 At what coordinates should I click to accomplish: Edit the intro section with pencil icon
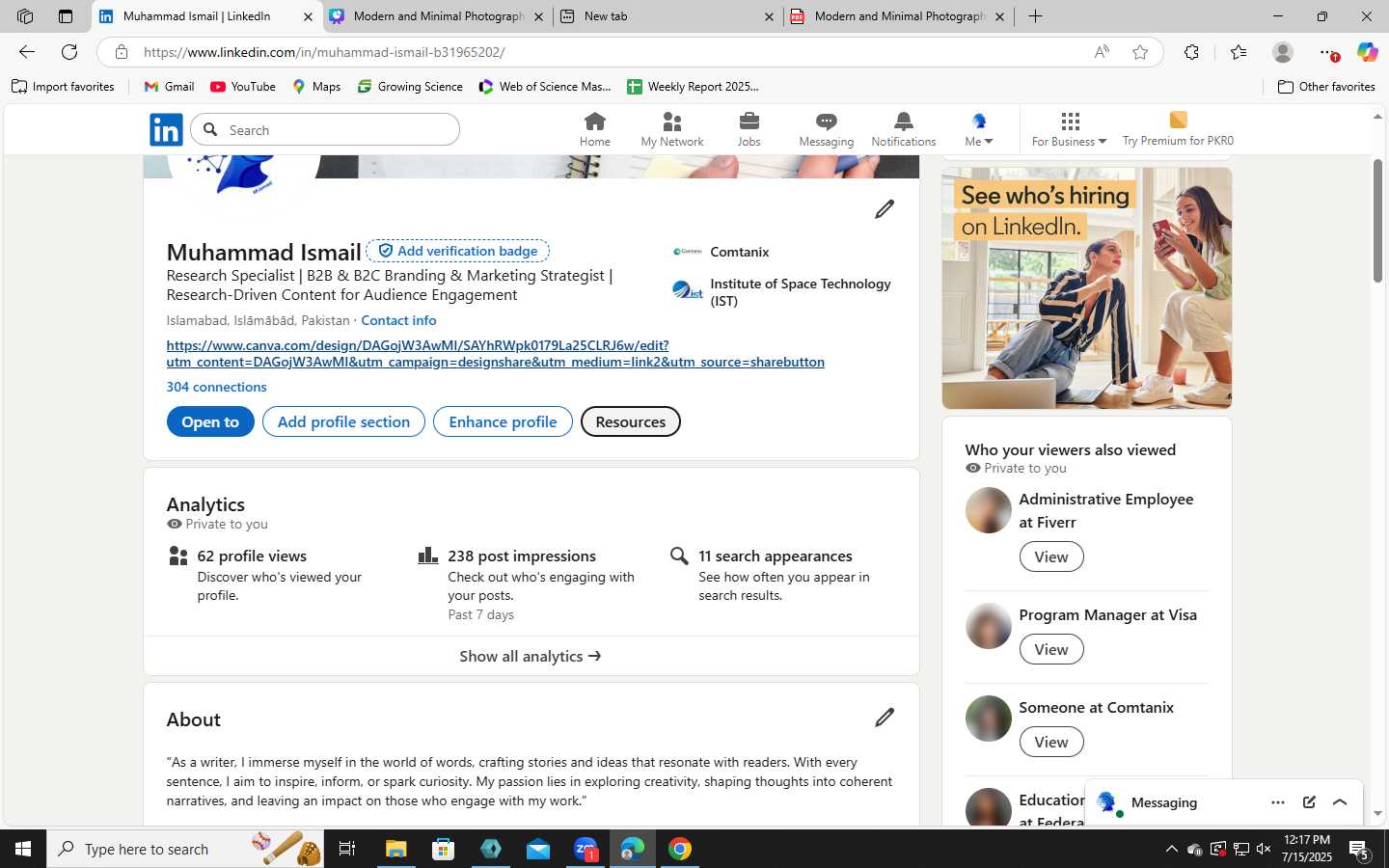click(x=885, y=209)
